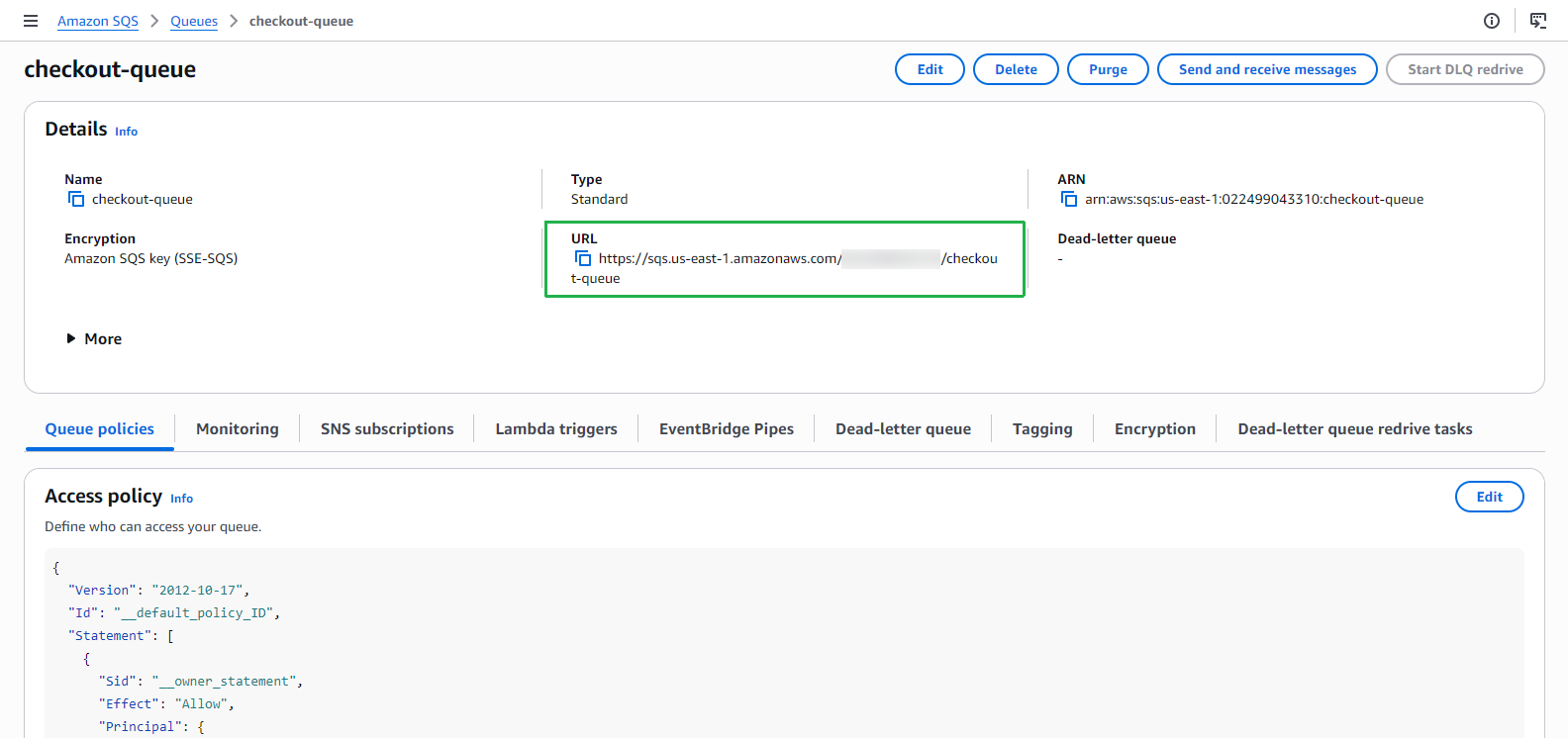The height and width of the screenshot is (738, 1568).
Task: Copy the queue name checkout-queue
Action: point(76,200)
